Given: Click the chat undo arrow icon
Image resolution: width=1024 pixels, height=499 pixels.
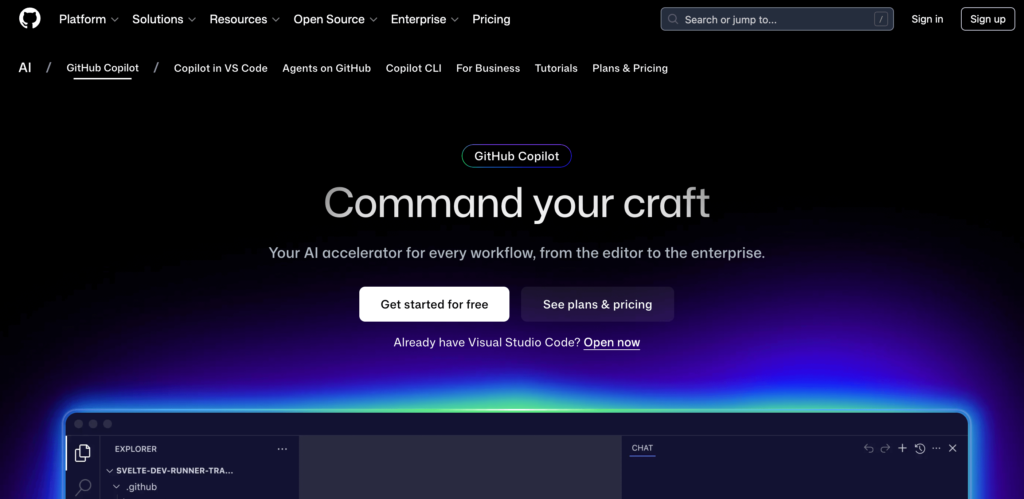Looking at the screenshot, I should (x=869, y=448).
